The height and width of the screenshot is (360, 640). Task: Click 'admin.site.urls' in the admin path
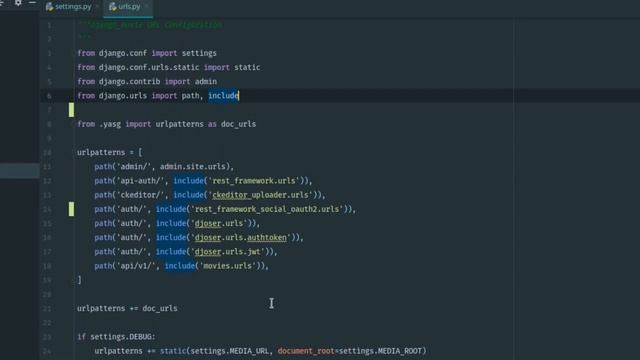pos(193,167)
